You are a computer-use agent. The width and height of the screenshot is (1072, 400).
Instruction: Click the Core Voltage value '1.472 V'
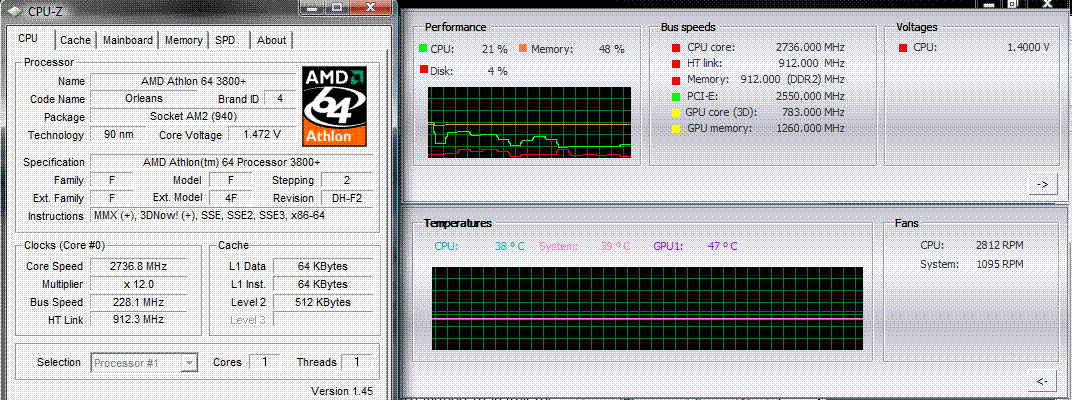coord(263,135)
